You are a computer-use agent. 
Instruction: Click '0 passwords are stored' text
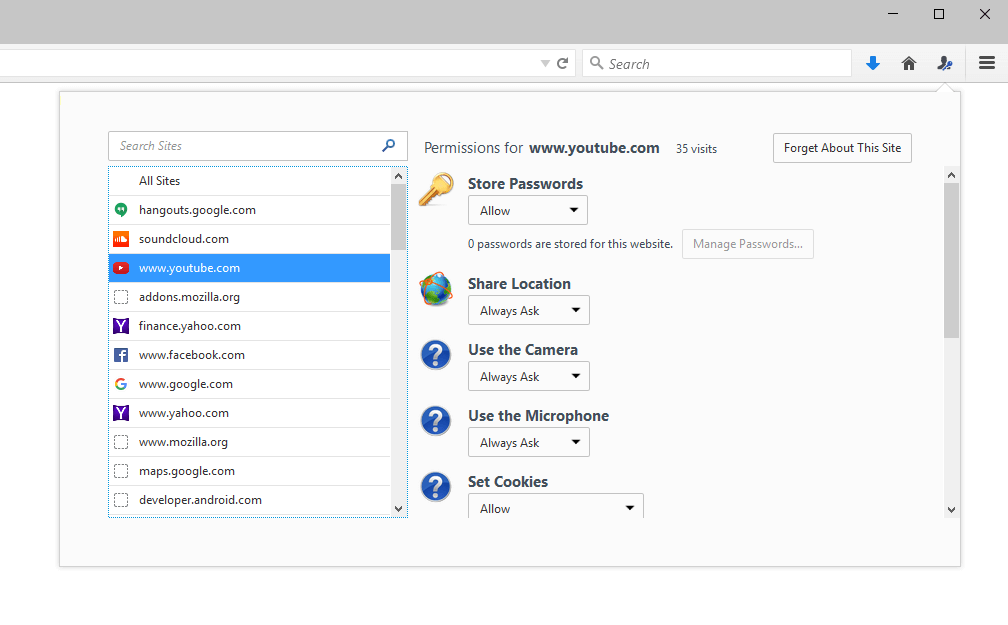(570, 244)
